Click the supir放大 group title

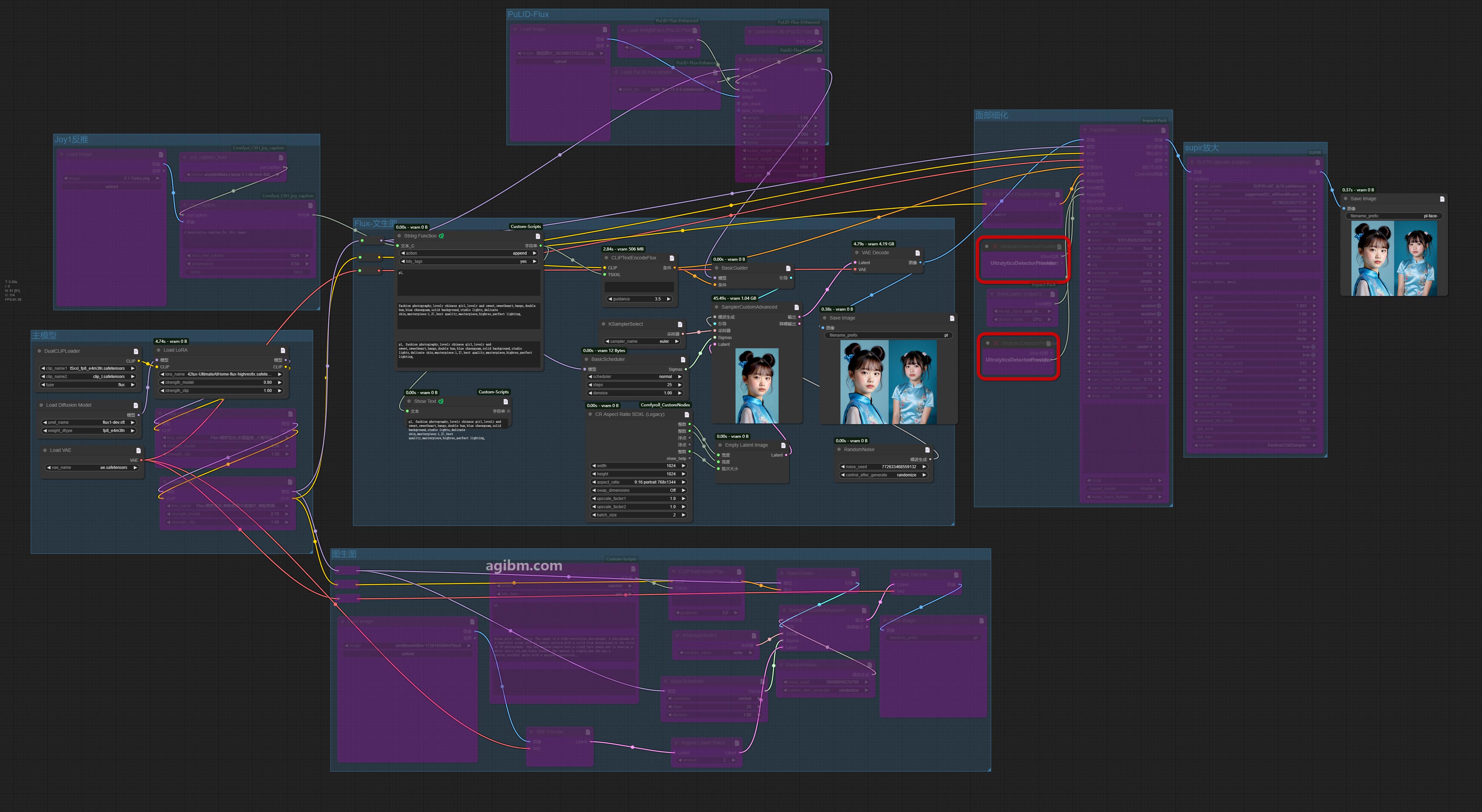click(x=1202, y=148)
